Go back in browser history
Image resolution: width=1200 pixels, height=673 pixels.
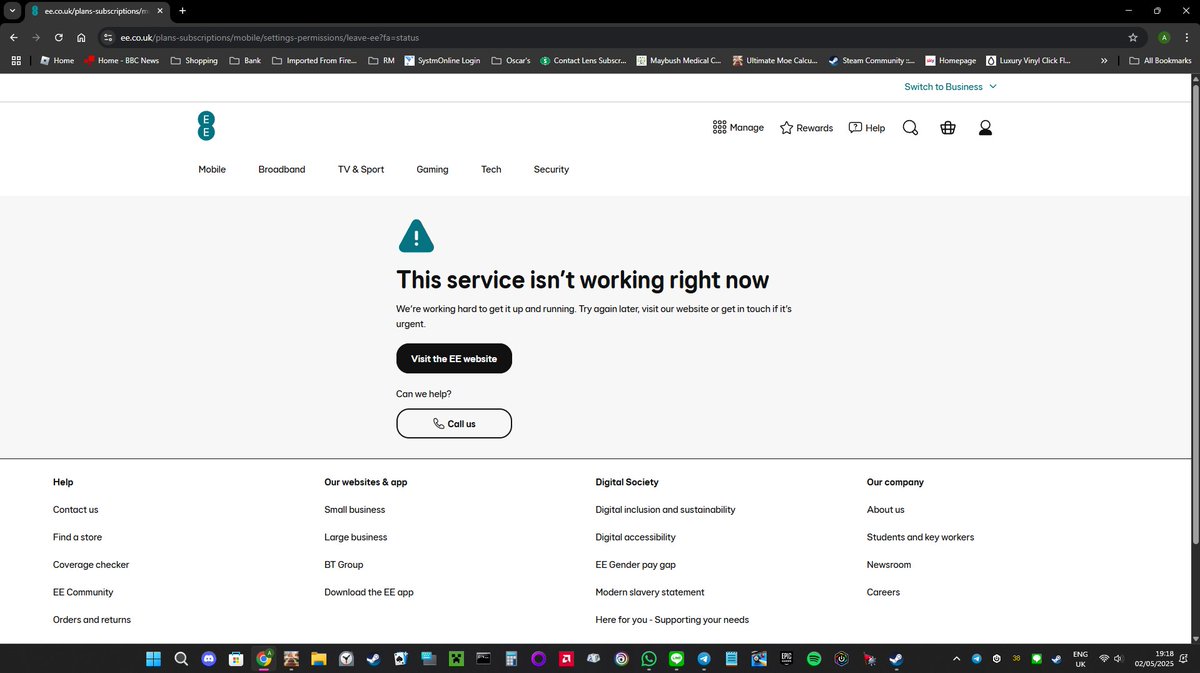click(14, 37)
